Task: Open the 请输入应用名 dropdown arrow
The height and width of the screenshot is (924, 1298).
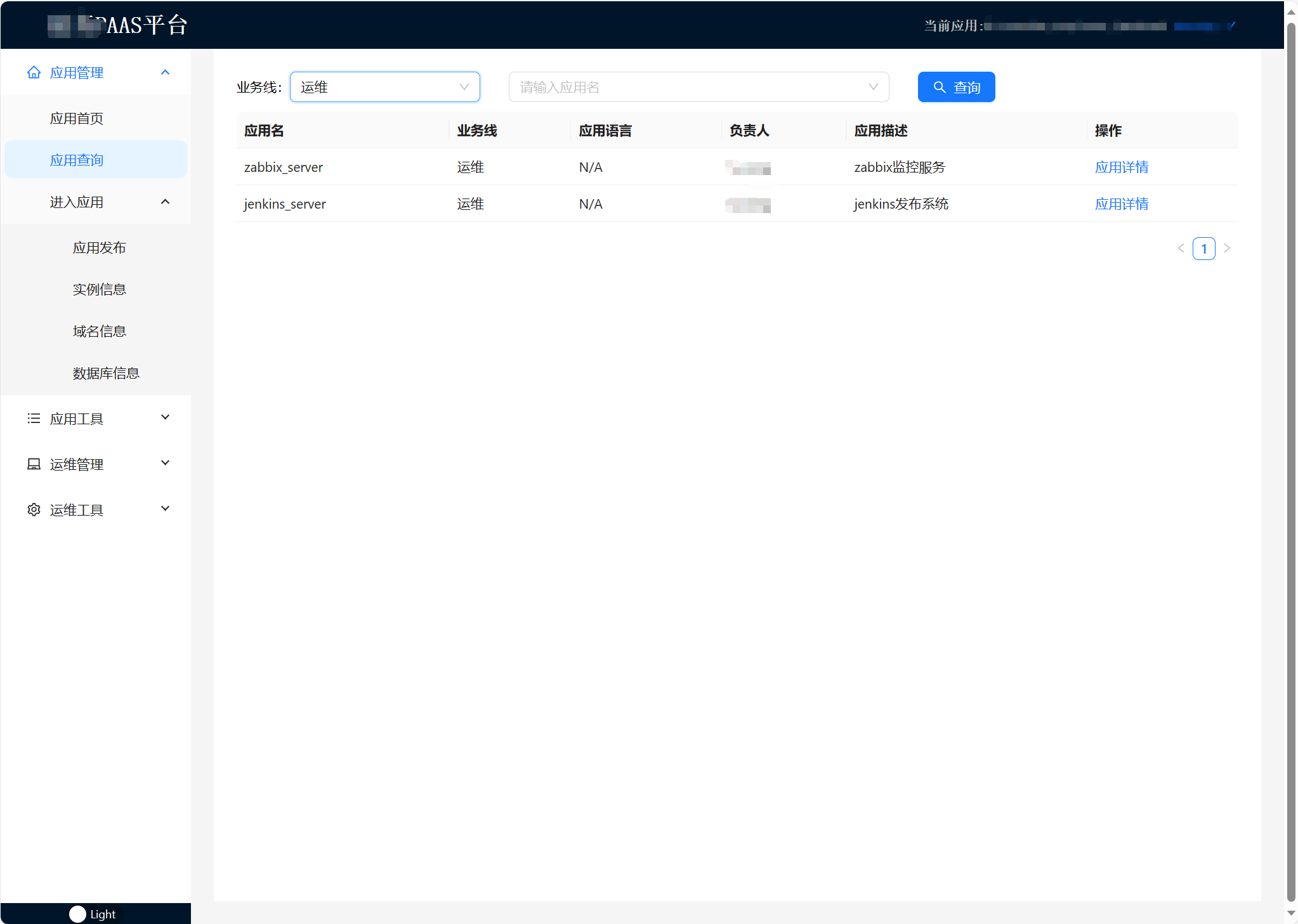Action: point(874,87)
